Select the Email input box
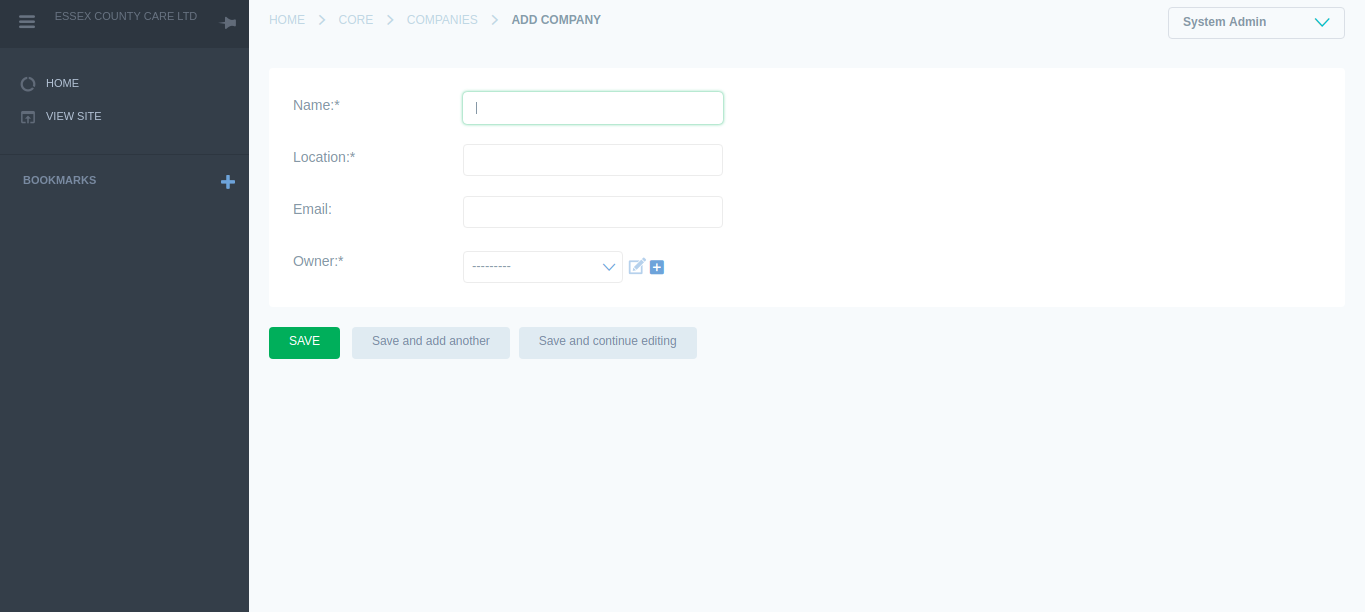 click(x=592, y=212)
